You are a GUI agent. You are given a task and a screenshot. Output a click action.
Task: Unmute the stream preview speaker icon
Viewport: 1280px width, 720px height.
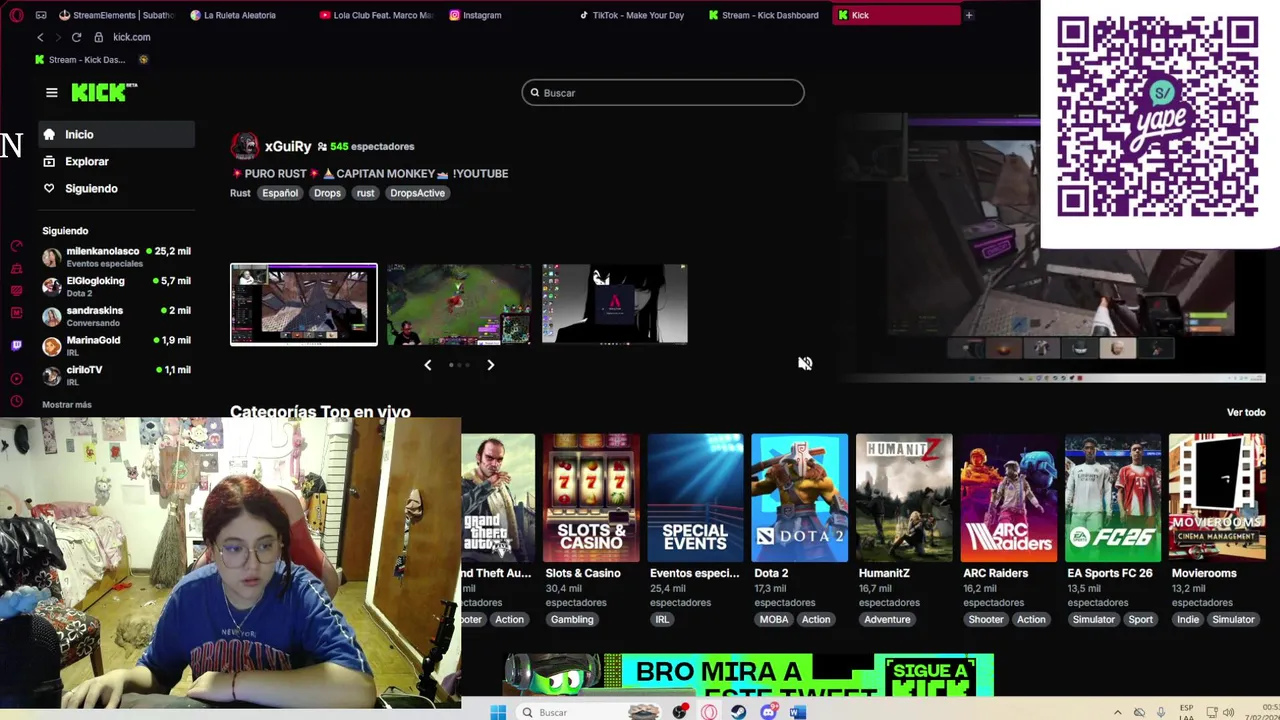click(805, 364)
